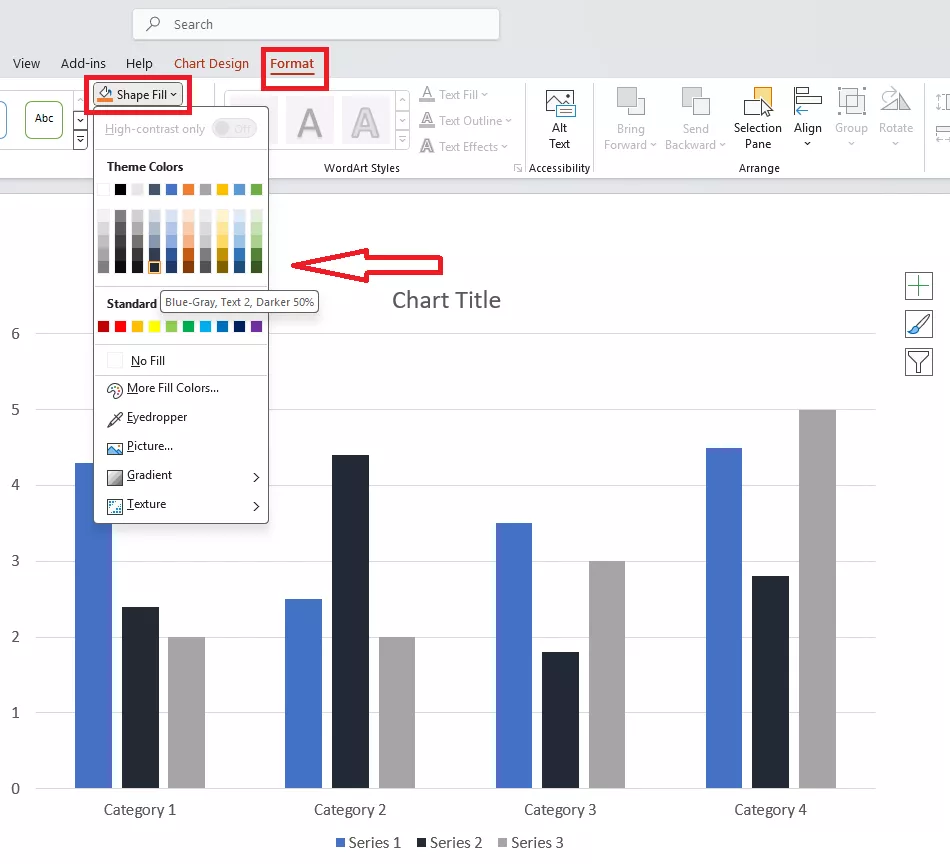Expand the WordArt styles gallery

point(402,141)
